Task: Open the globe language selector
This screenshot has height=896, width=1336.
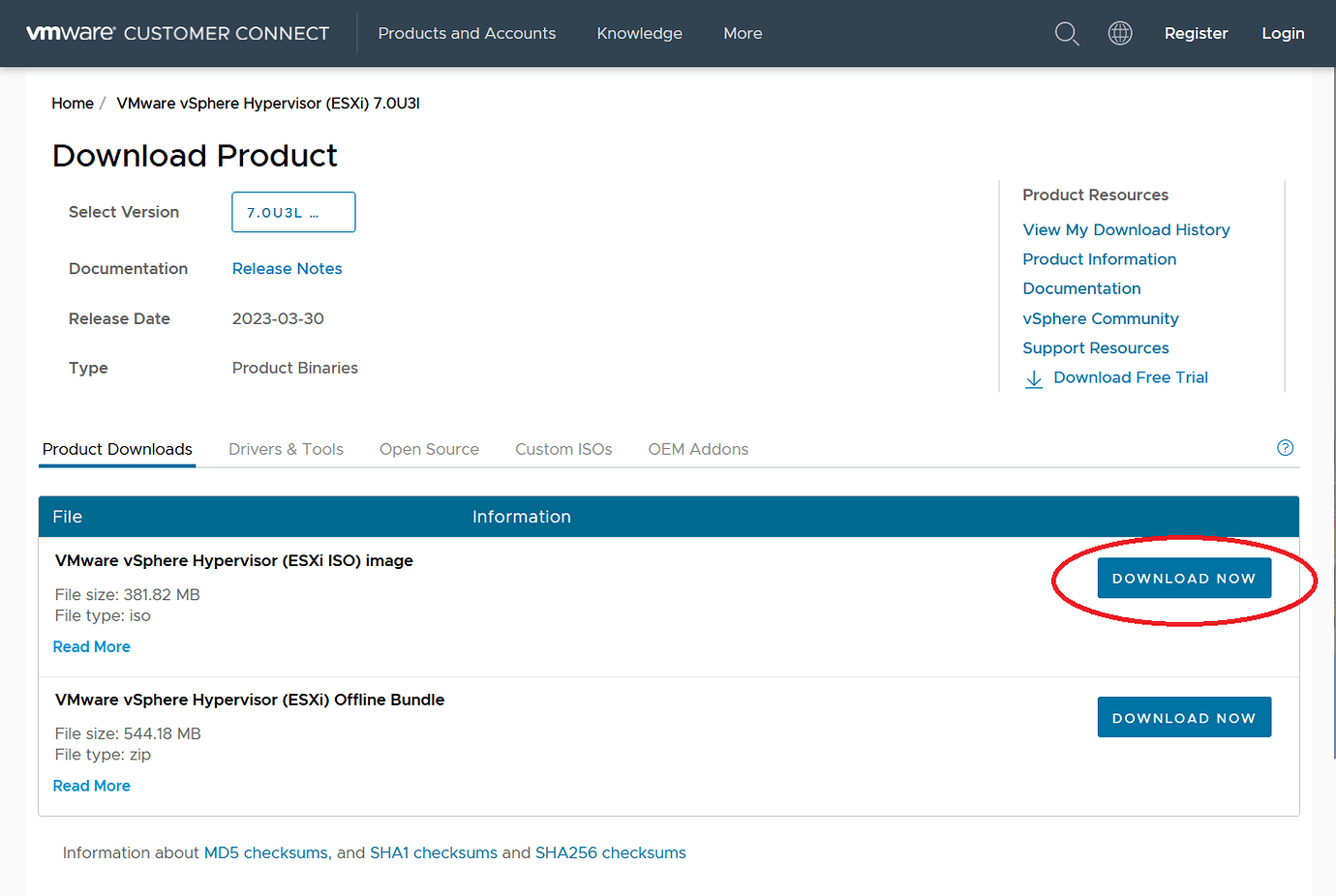Action: [1120, 33]
